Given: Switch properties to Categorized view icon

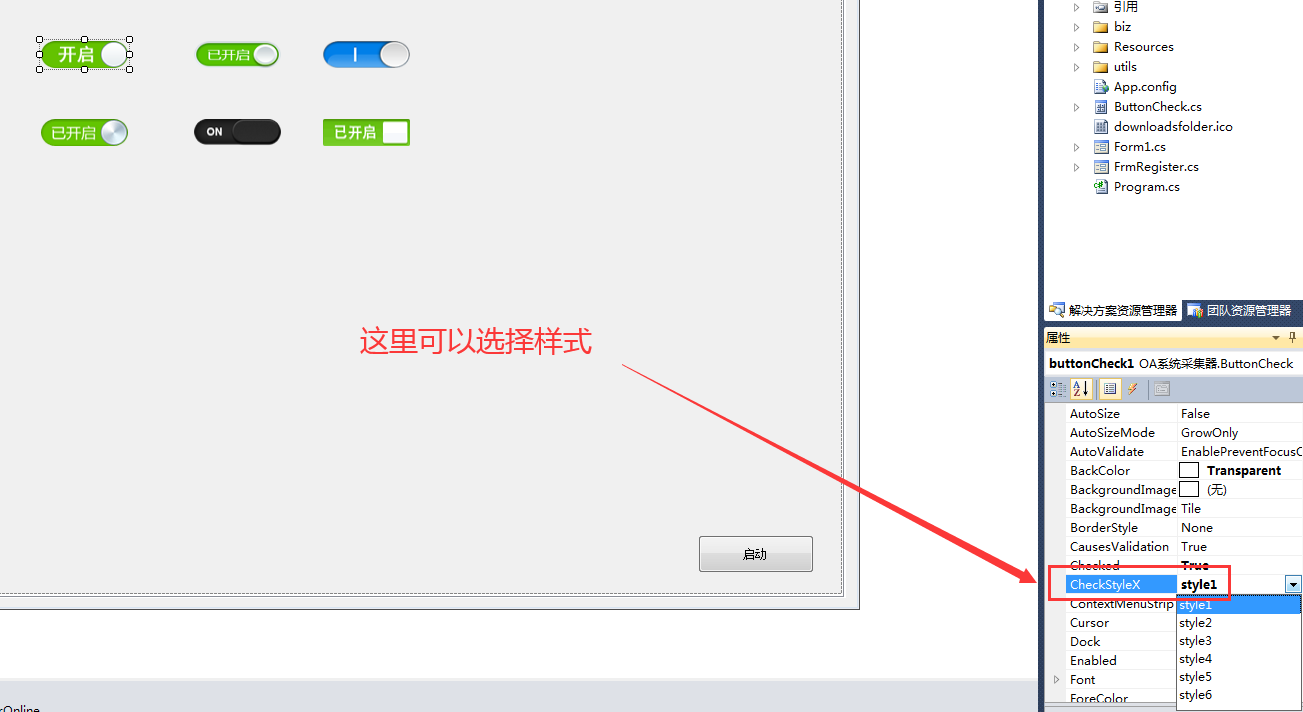Looking at the screenshot, I should click(x=1058, y=389).
